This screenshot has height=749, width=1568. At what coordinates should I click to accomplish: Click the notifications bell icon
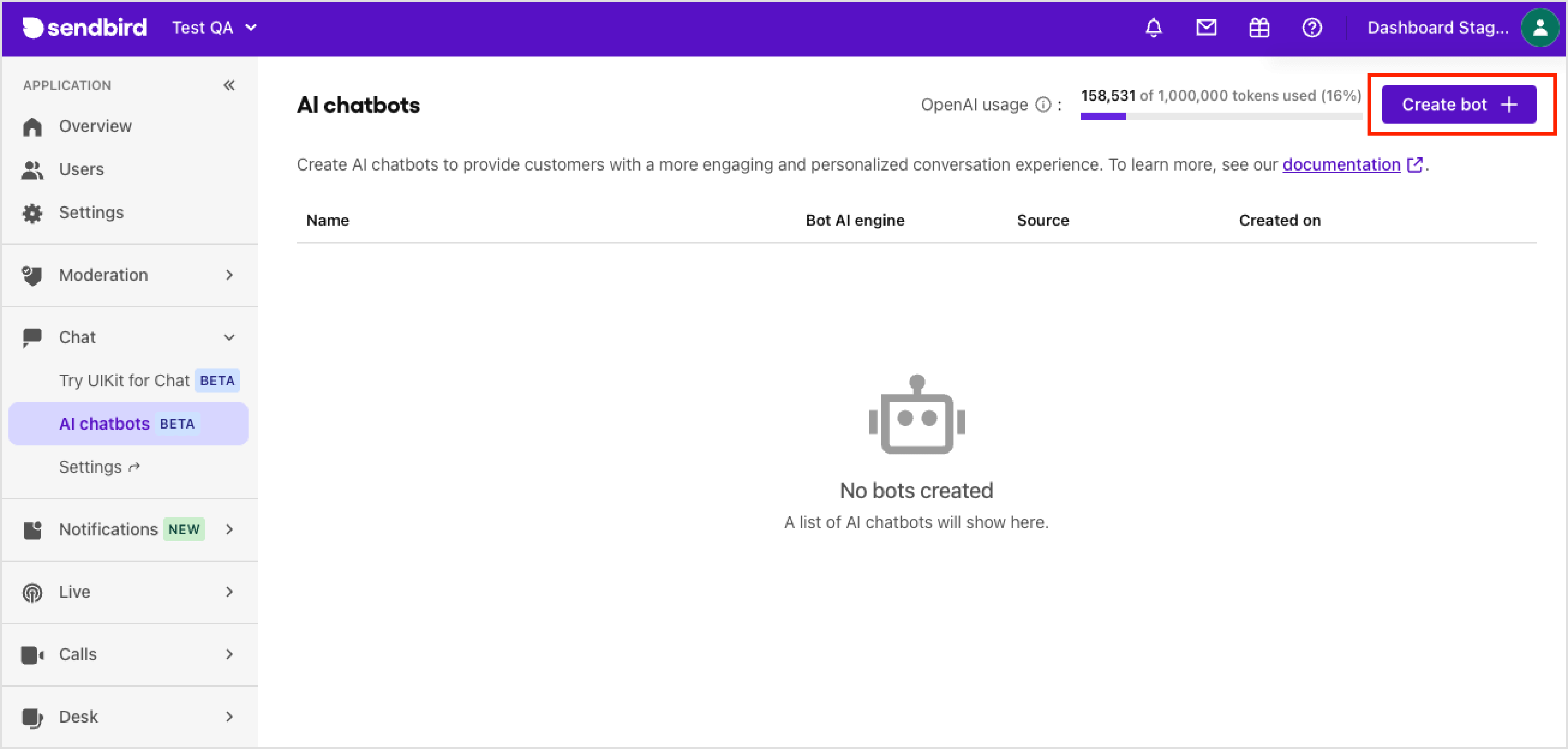click(x=1153, y=28)
